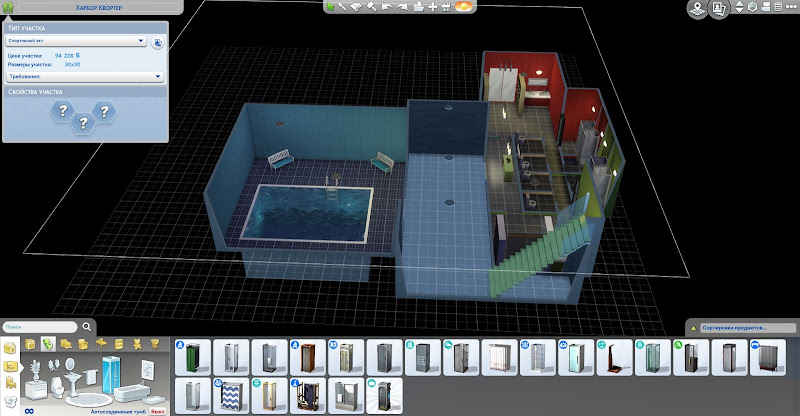Click the green house lot info icon

[8, 7]
